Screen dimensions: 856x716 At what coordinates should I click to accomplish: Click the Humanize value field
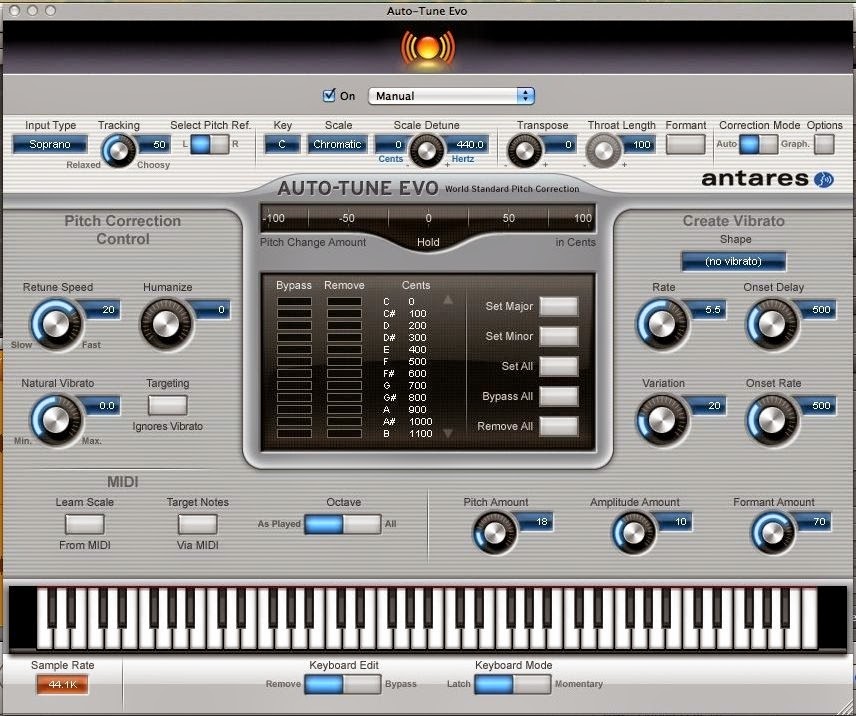[213, 309]
